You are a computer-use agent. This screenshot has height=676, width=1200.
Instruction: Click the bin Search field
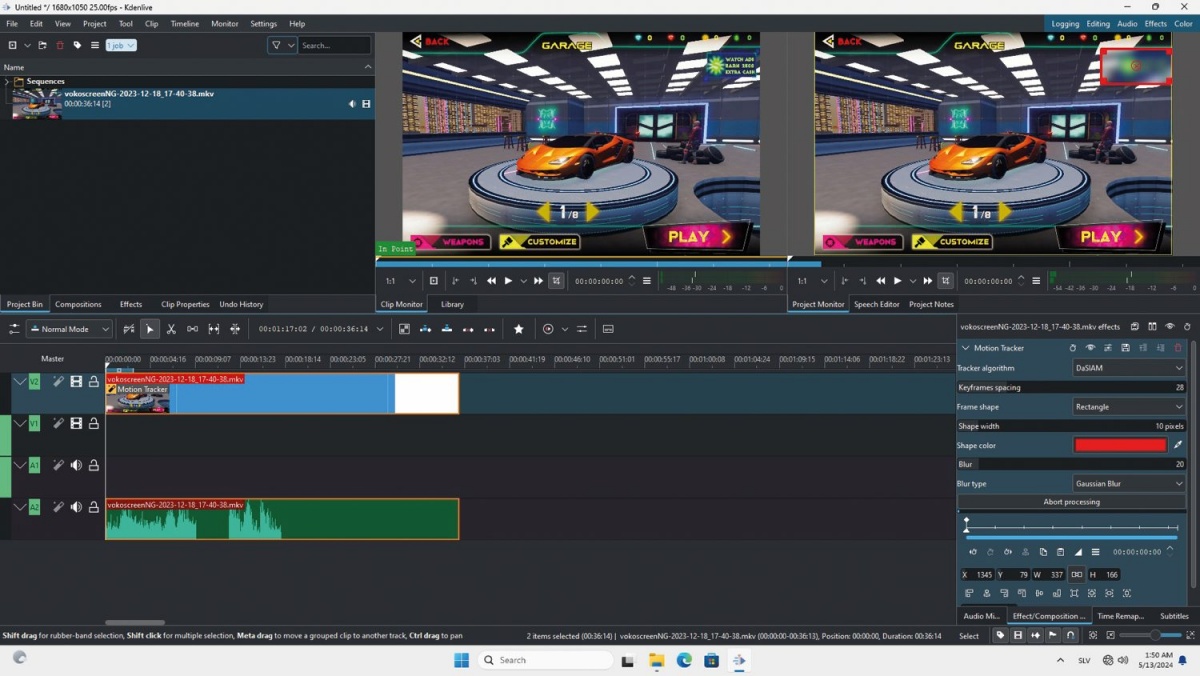pos(335,45)
